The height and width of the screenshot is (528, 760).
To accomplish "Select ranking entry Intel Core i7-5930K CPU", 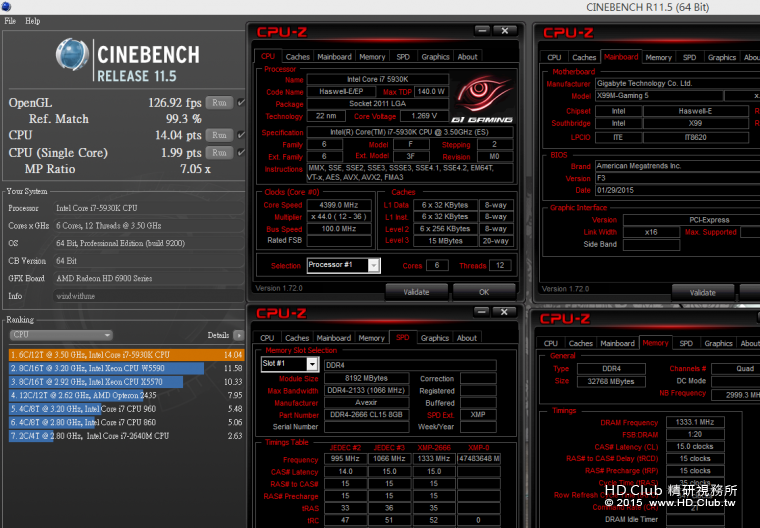I will pos(126,355).
